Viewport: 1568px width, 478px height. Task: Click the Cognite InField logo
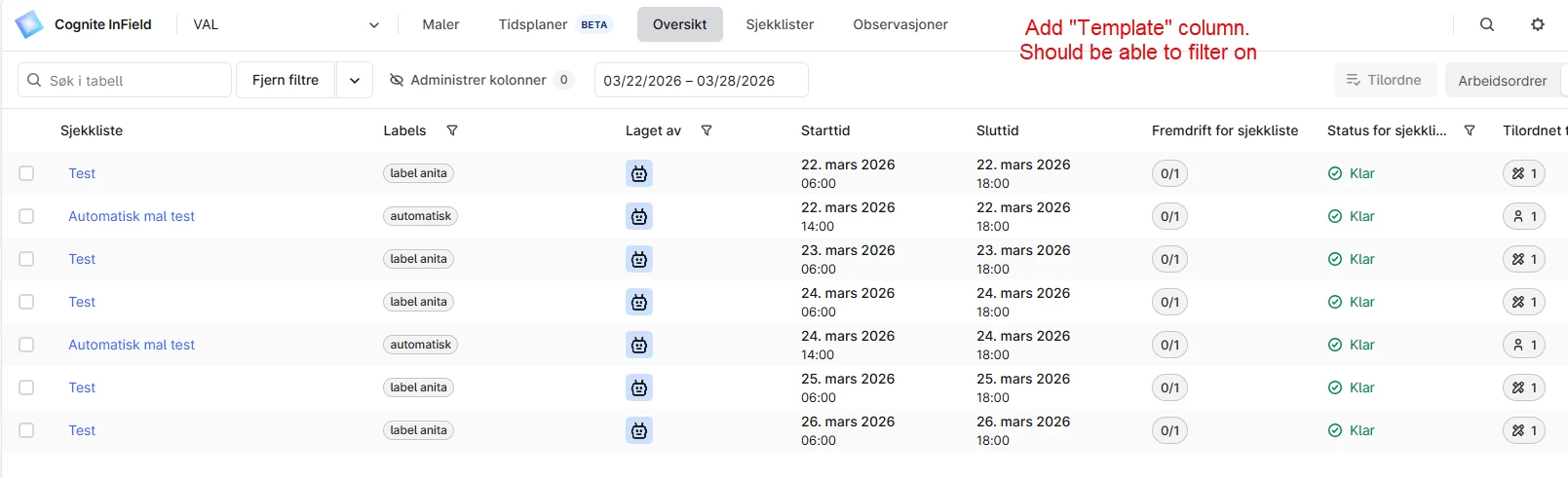tap(29, 24)
